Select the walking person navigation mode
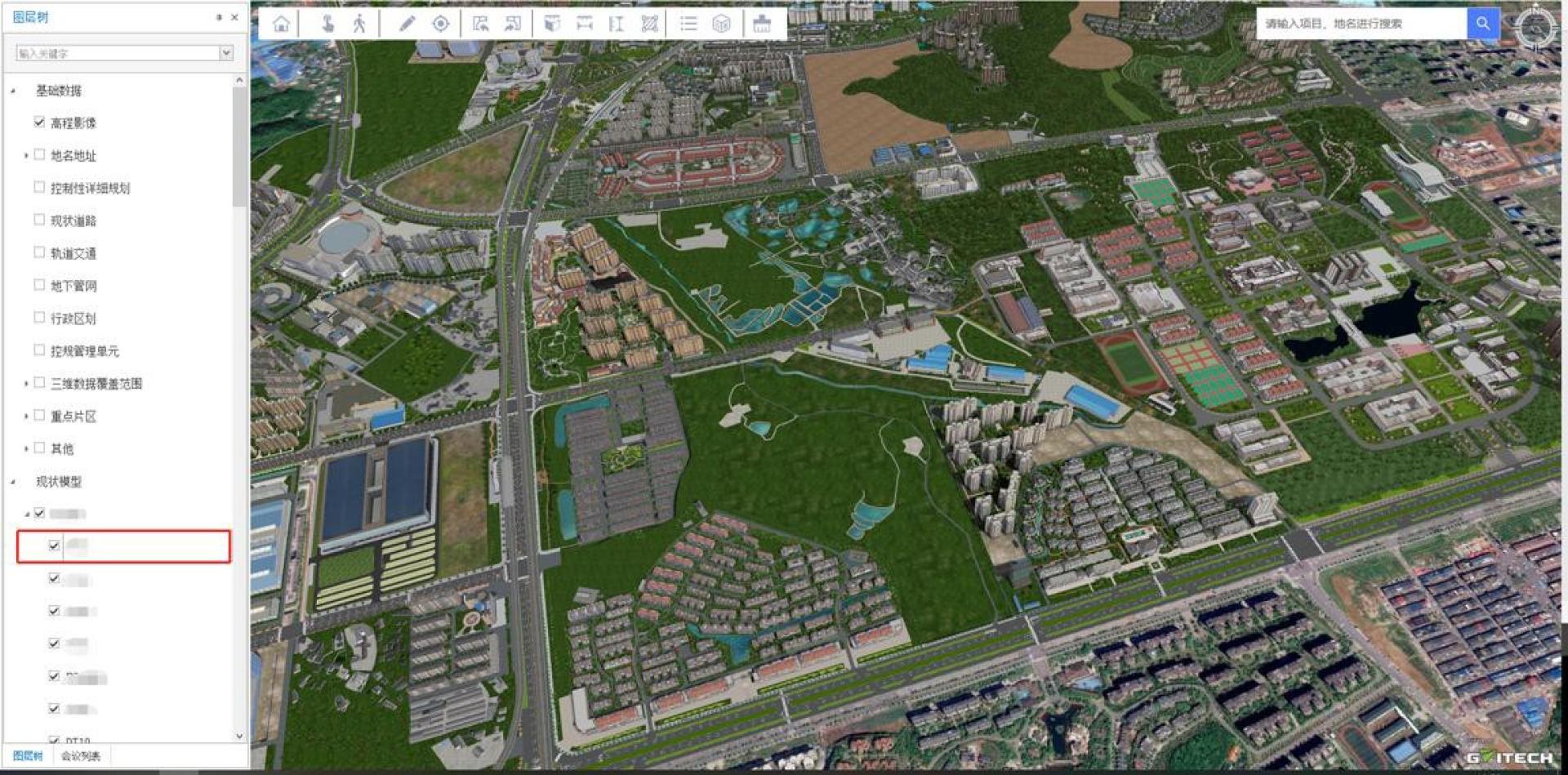1568x775 pixels. 359,24
